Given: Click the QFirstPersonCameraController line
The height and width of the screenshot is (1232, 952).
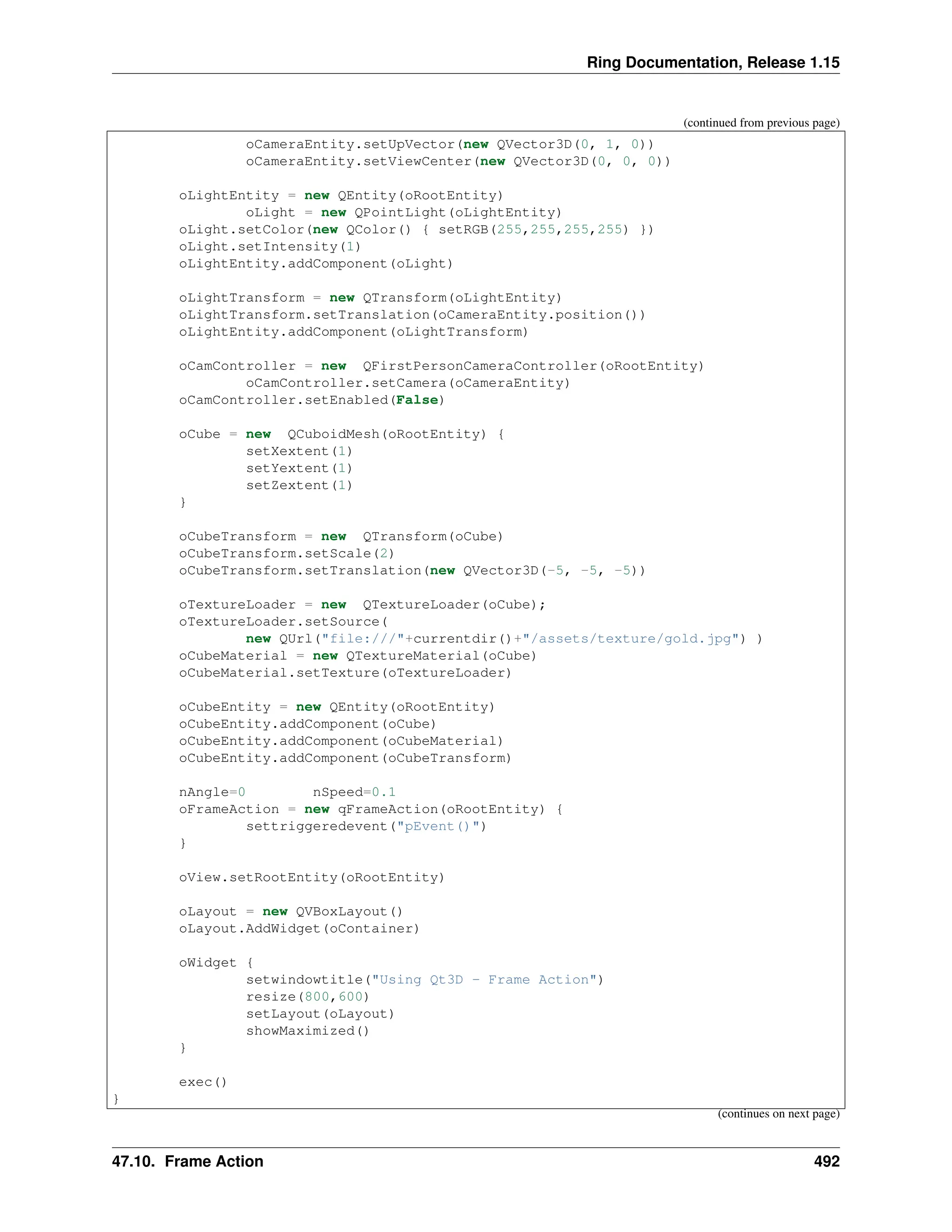Looking at the screenshot, I should 441,366.
